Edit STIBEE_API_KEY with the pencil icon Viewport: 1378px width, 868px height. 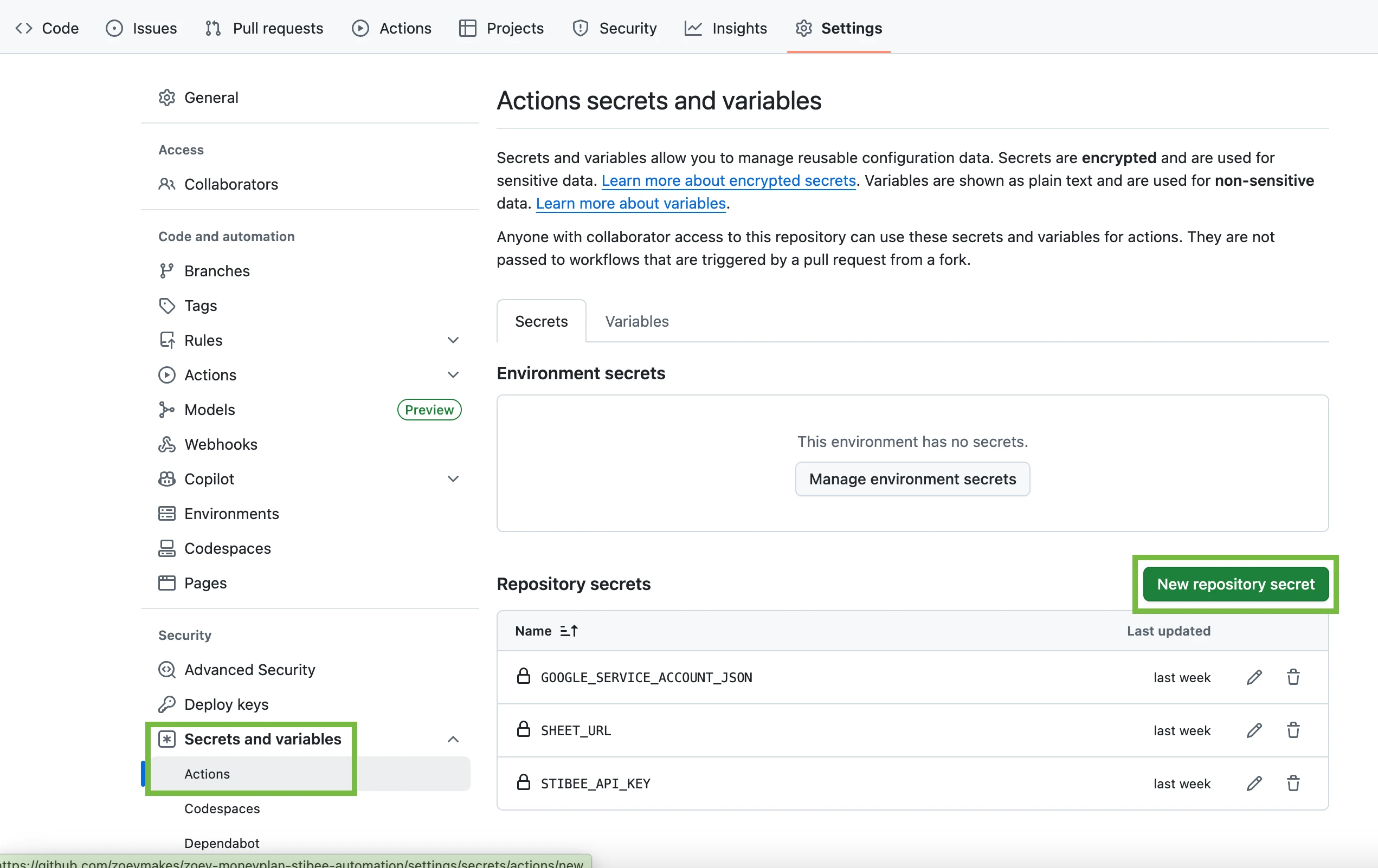(1254, 783)
